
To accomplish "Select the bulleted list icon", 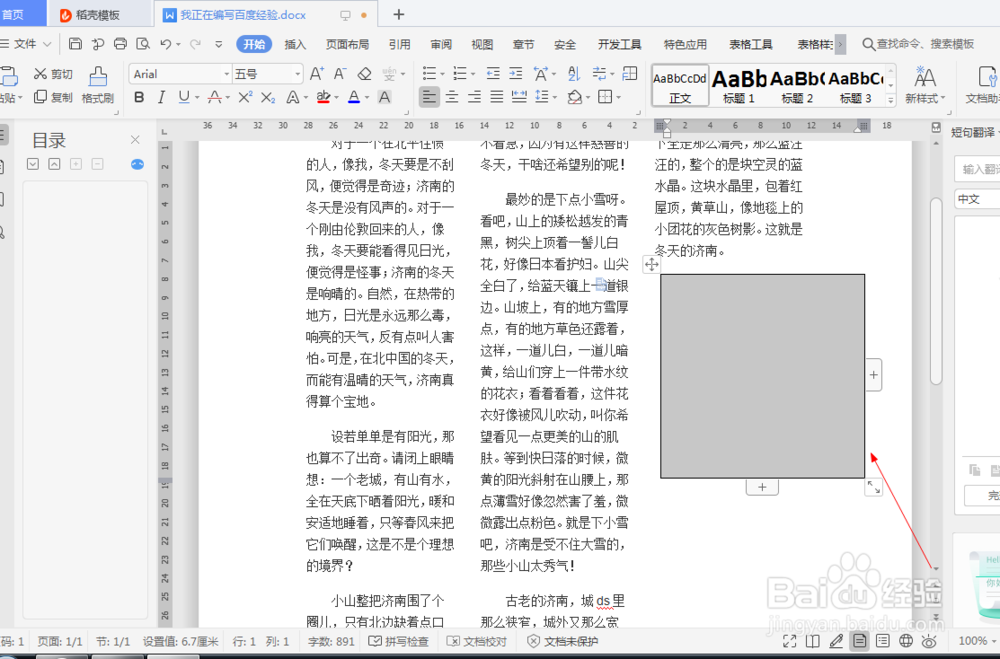I will pyautogui.click(x=429, y=73).
